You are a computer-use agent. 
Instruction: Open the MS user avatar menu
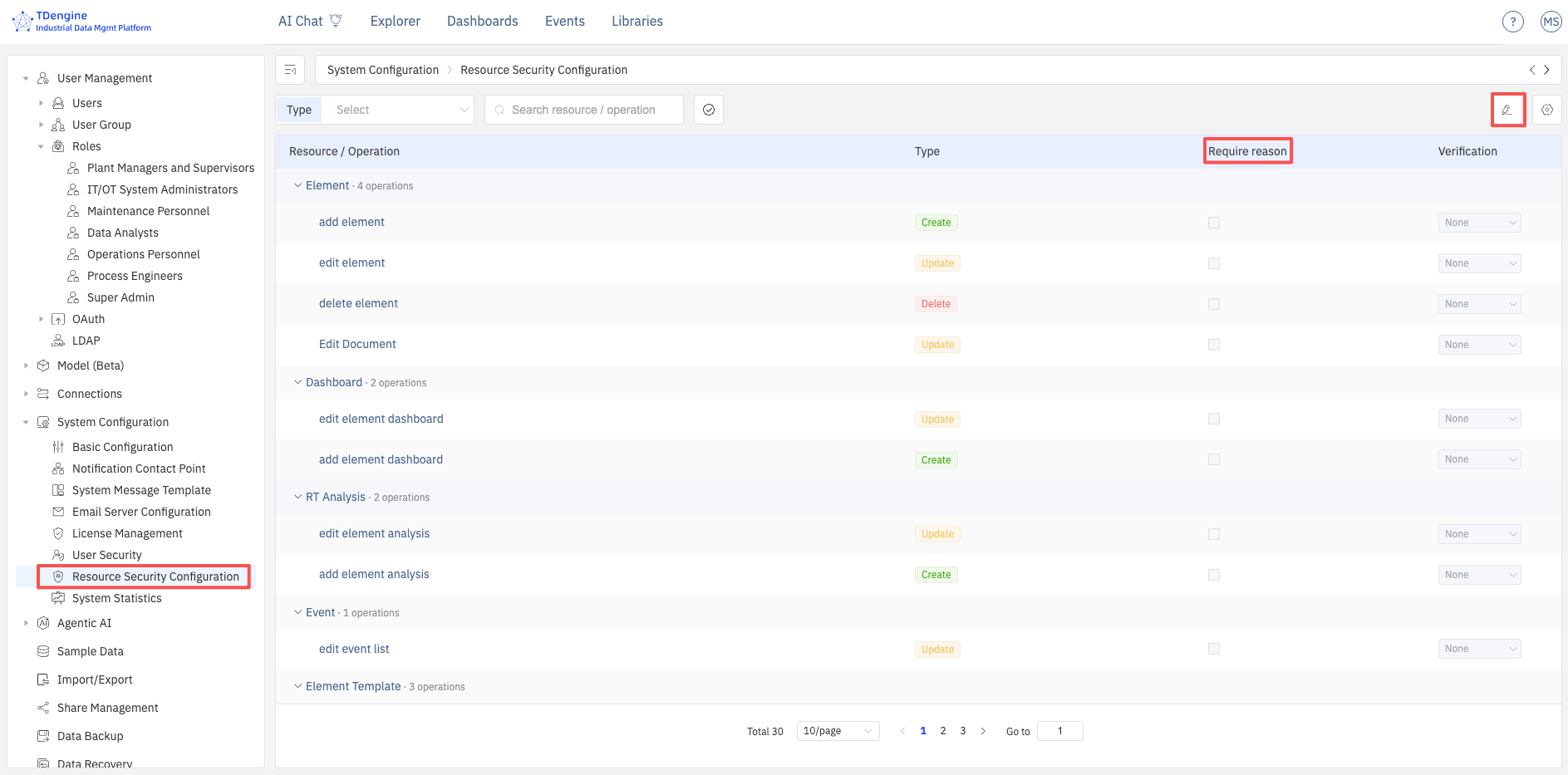tap(1551, 22)
